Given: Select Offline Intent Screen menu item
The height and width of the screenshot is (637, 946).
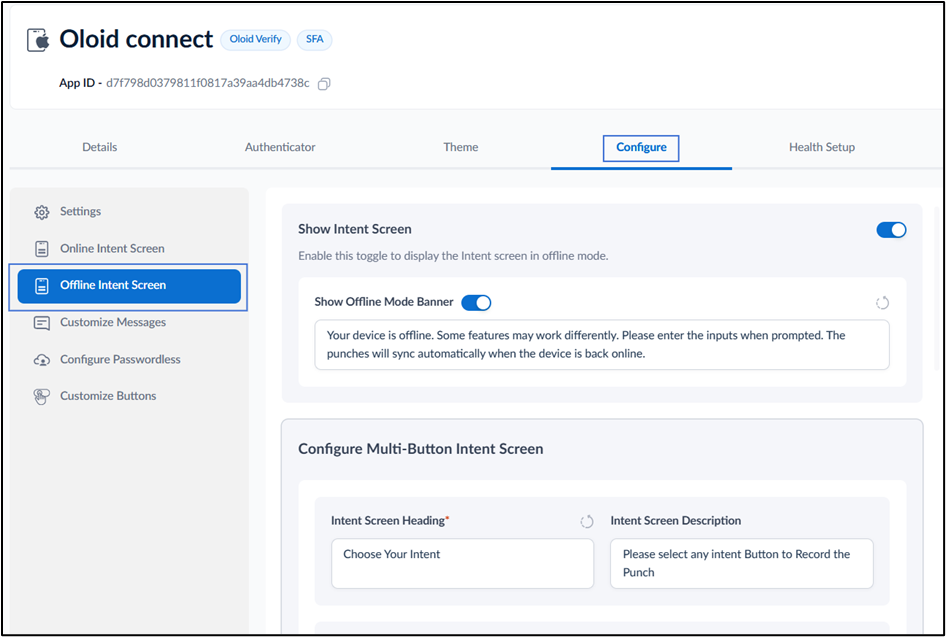Looking at the screenshot, I should [129, 286].
